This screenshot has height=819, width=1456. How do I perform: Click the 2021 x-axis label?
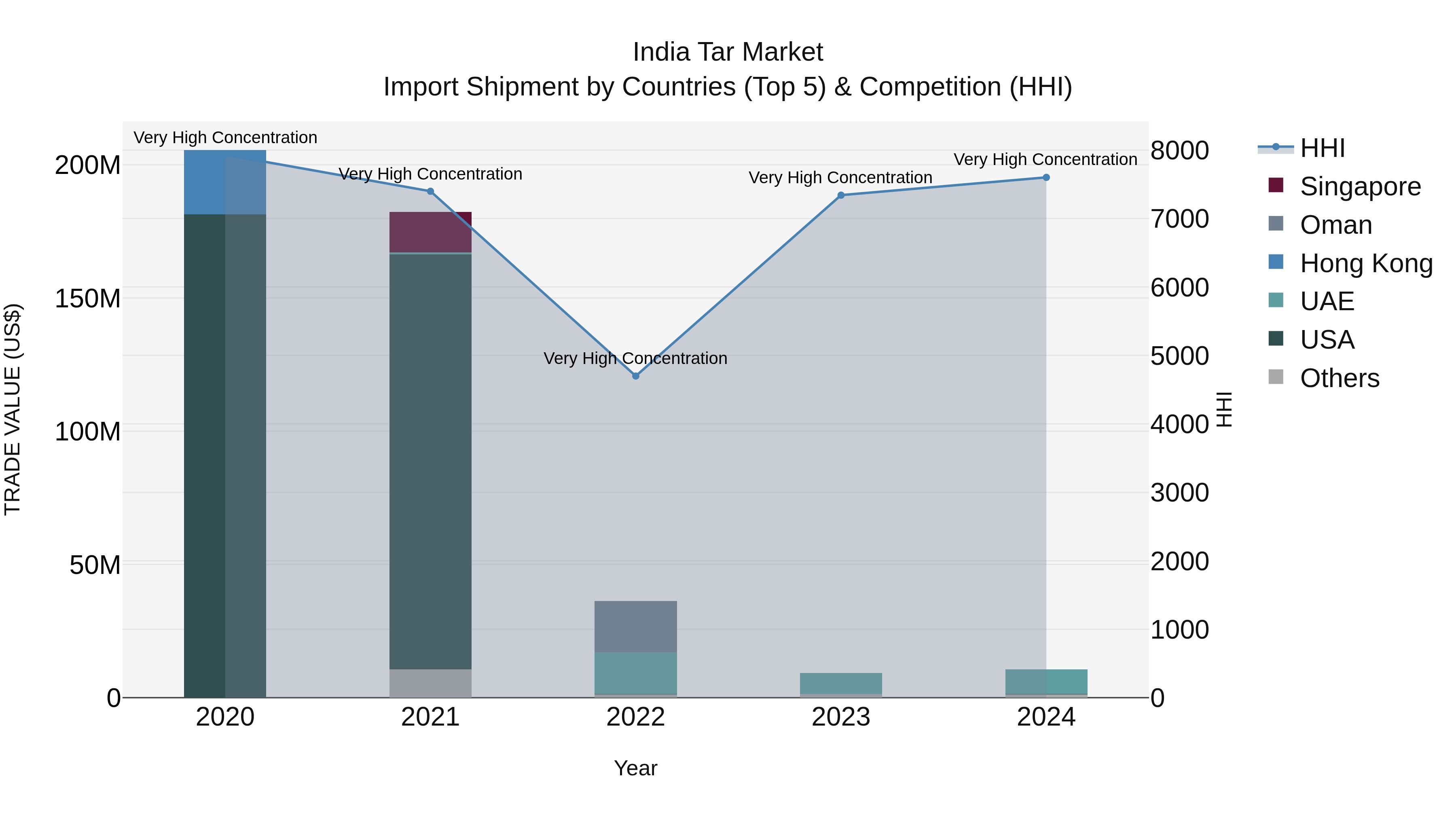point(430,717)
